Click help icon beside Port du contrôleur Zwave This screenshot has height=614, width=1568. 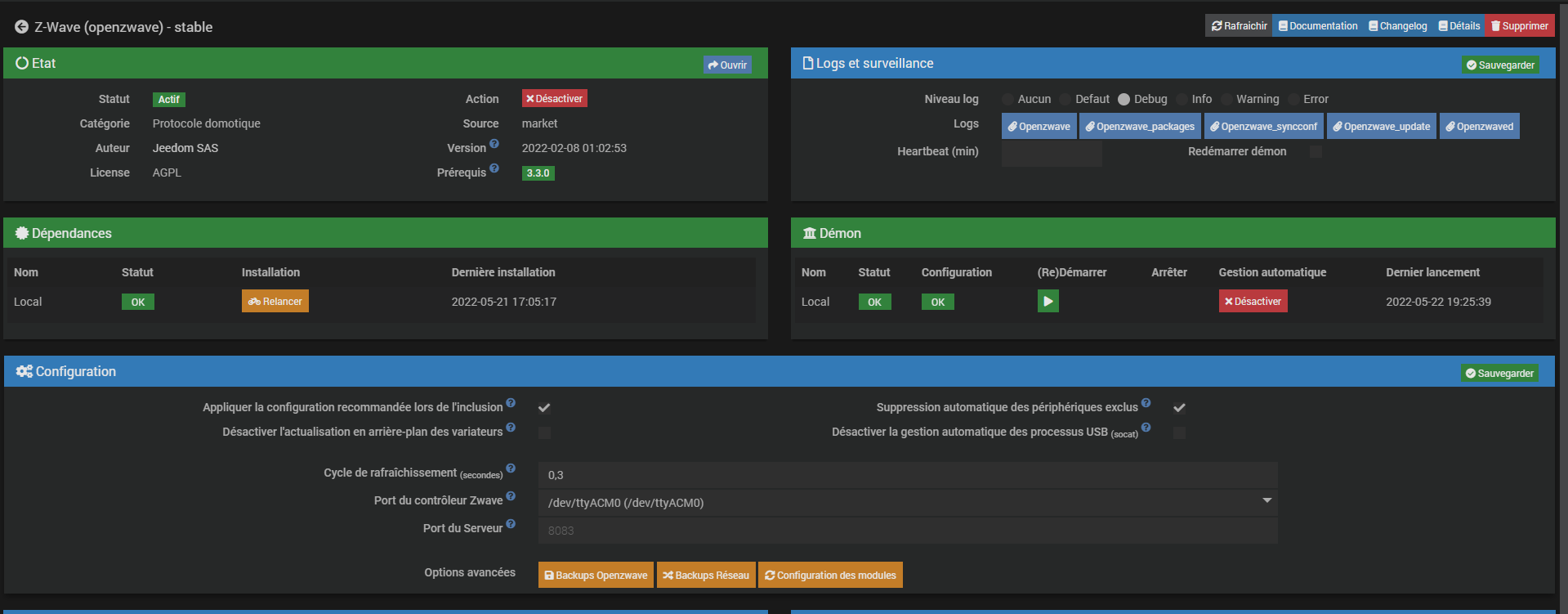(x=511, y=496)
